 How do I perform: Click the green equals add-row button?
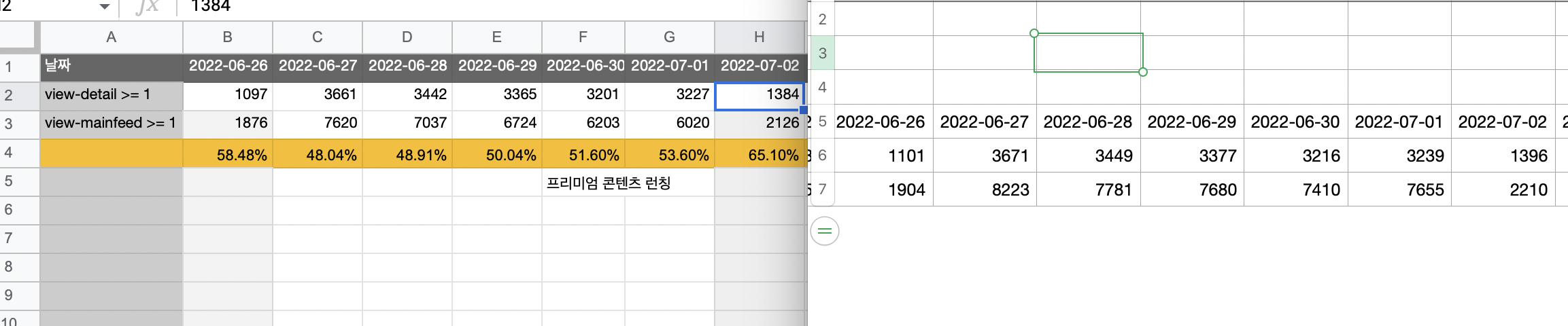click(825, 232)
